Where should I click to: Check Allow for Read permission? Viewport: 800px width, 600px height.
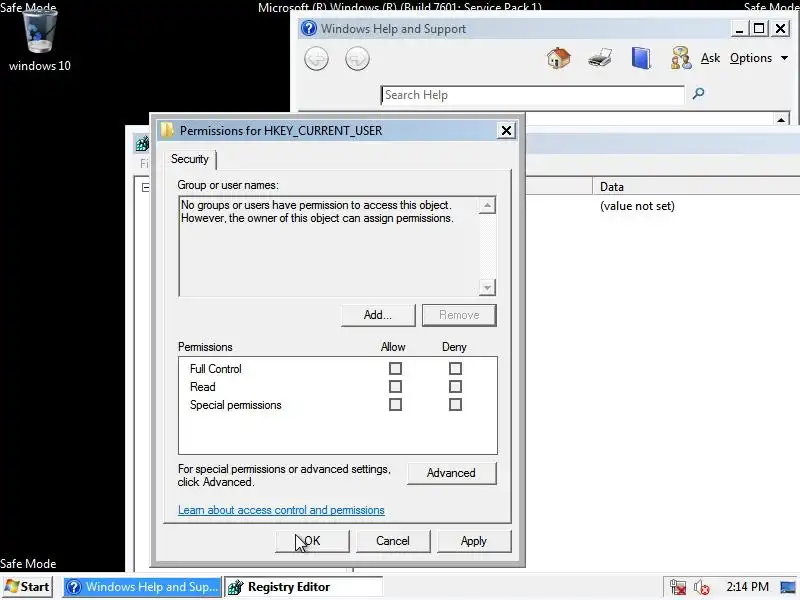[x=395, y=386]
